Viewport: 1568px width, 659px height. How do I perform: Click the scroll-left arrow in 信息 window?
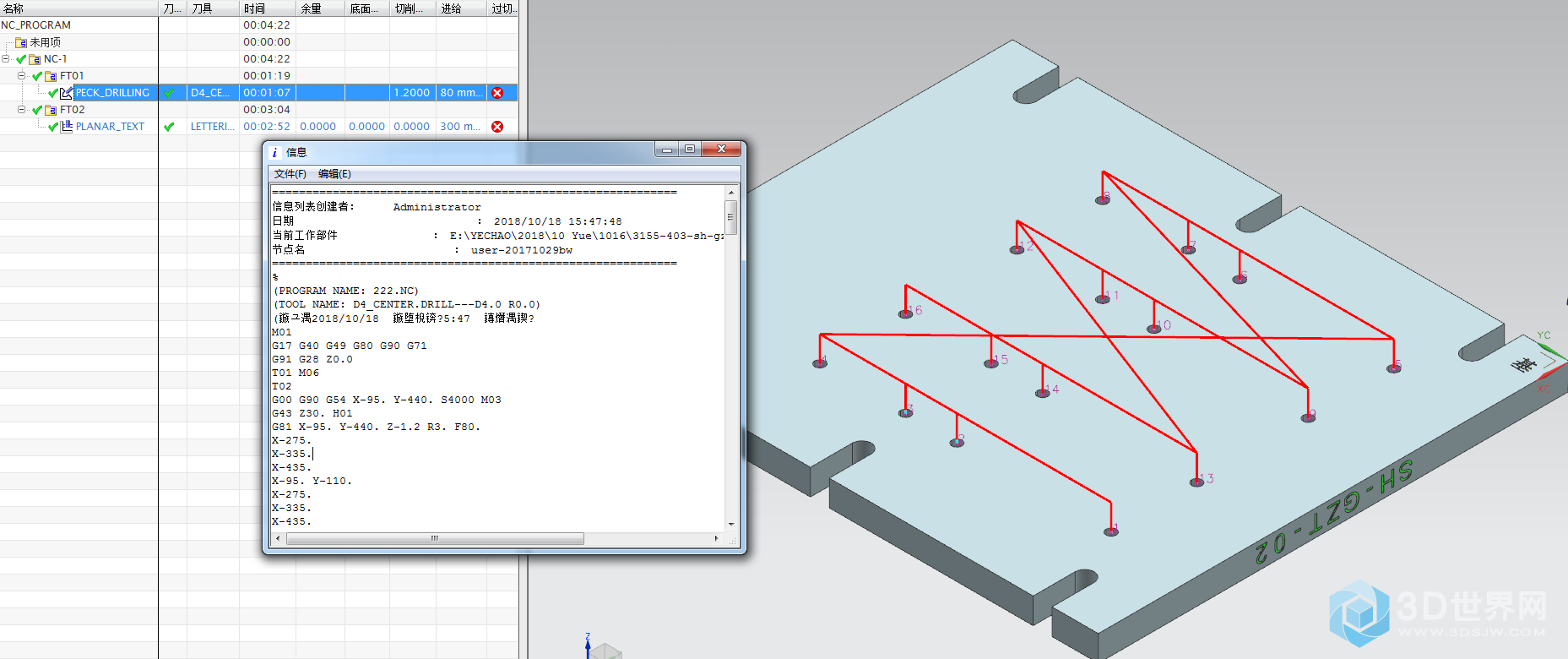coord(278,538)
